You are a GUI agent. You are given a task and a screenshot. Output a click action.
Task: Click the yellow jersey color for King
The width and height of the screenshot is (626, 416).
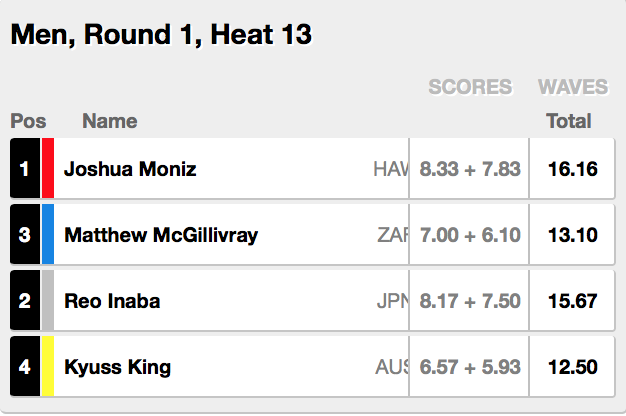[47, 367]
